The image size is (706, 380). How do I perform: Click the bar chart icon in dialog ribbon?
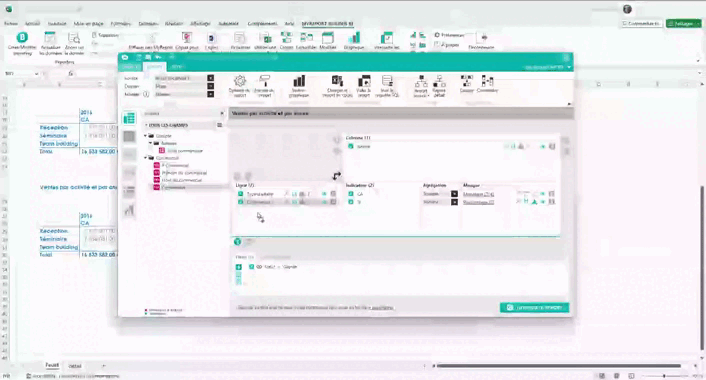click(299, 81)
